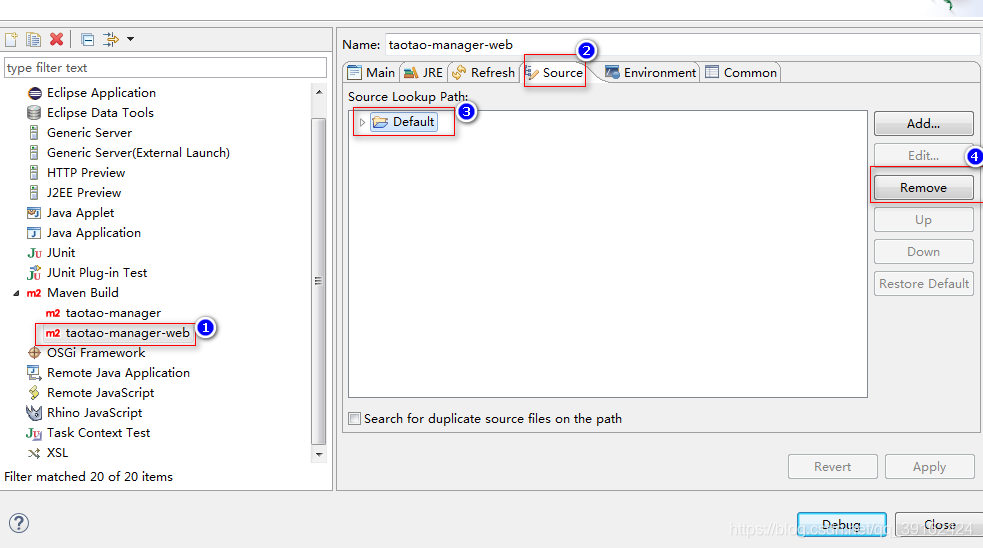Collapse the Maven Build tree node
This screenshot has height=548, width=983.
[16, 293]
